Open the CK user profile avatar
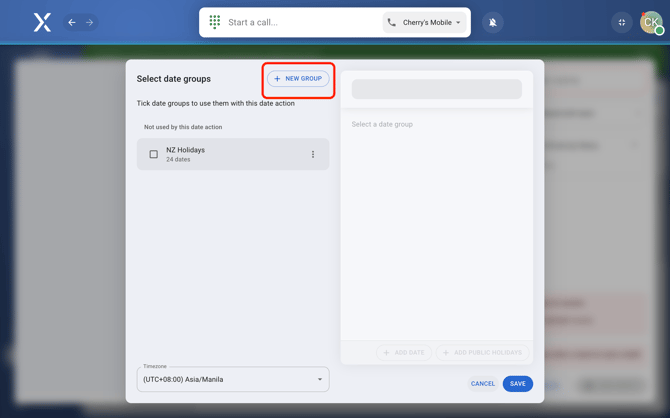670x418 pixels. [x=651, y=22]
